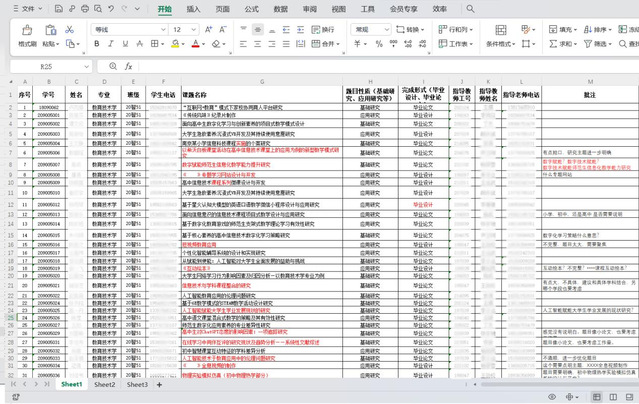The image size is (639, 404).
Task: Toggle italic formatting
Action: [x=111, y=44]
